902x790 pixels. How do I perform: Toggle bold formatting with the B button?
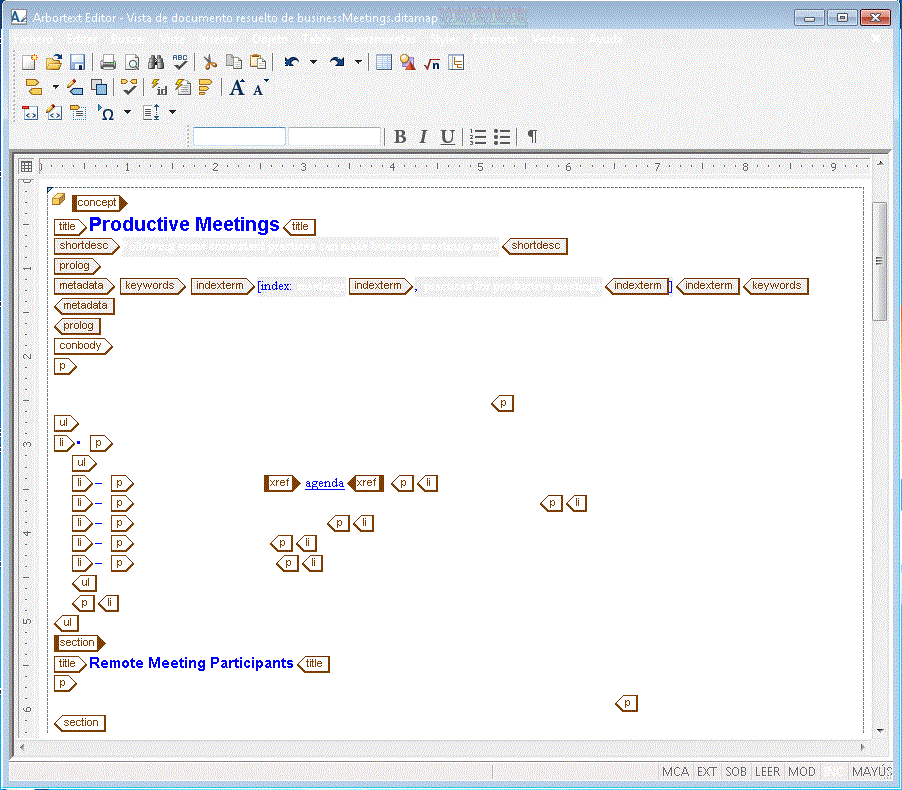coord(400,137)
